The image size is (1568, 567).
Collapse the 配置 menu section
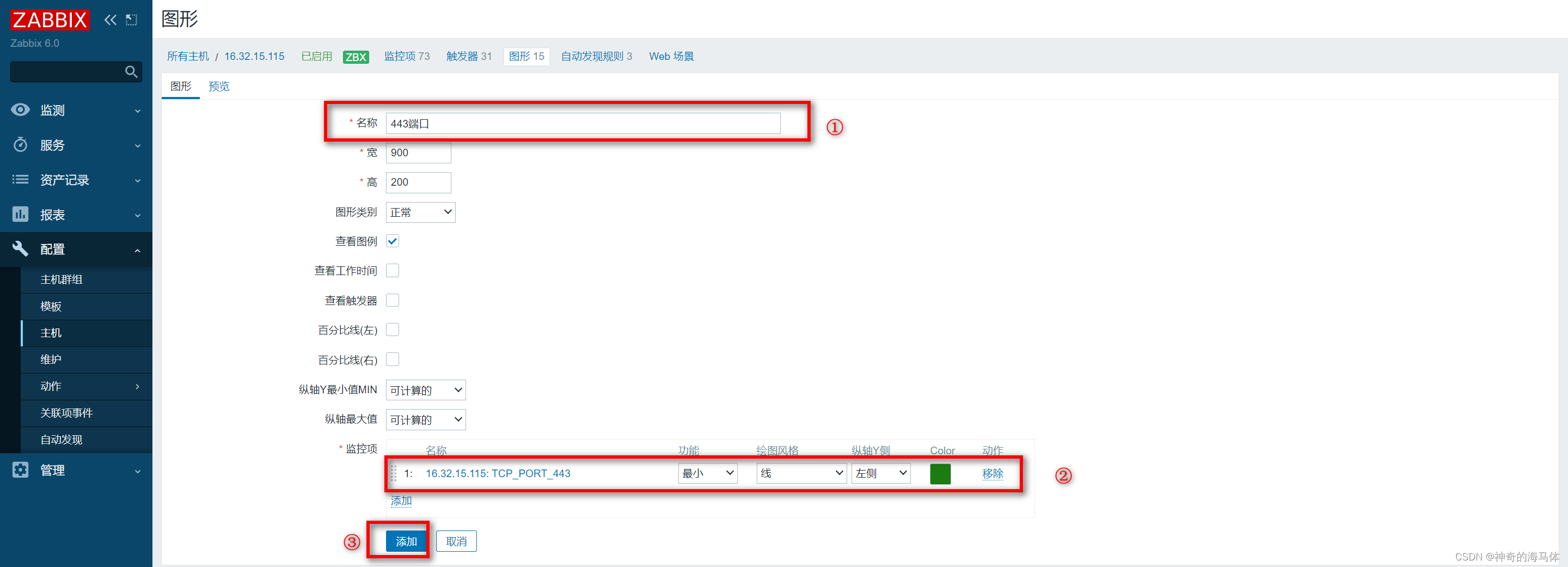76,249
